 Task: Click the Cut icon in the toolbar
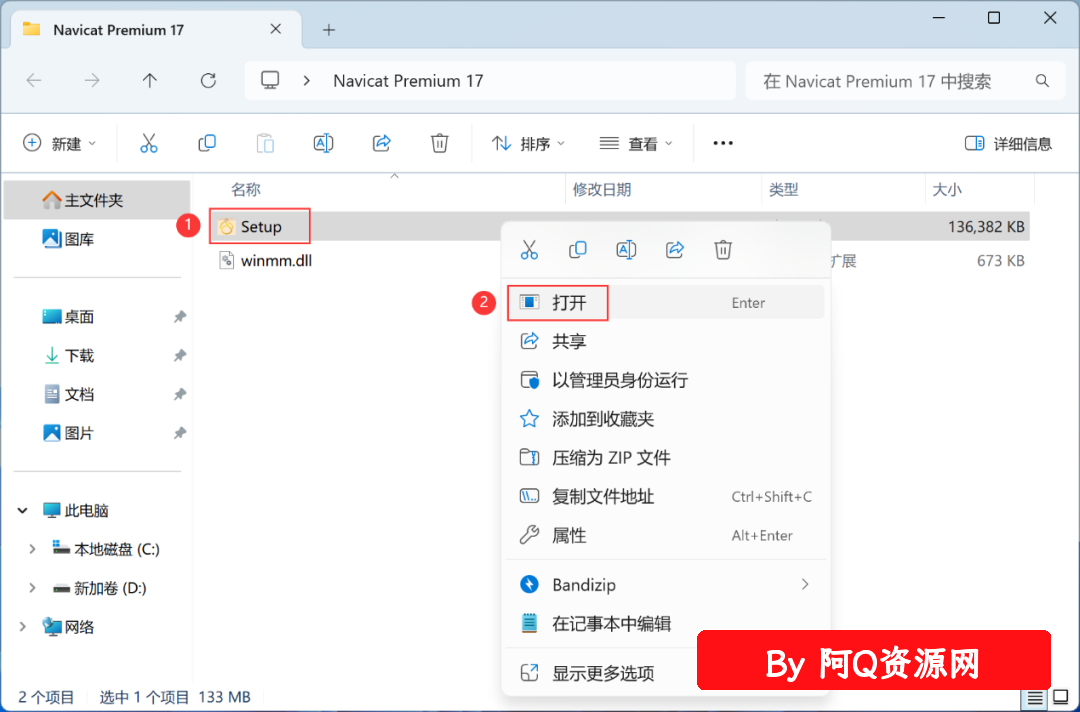pyautogui.click(x=148, y=143)
